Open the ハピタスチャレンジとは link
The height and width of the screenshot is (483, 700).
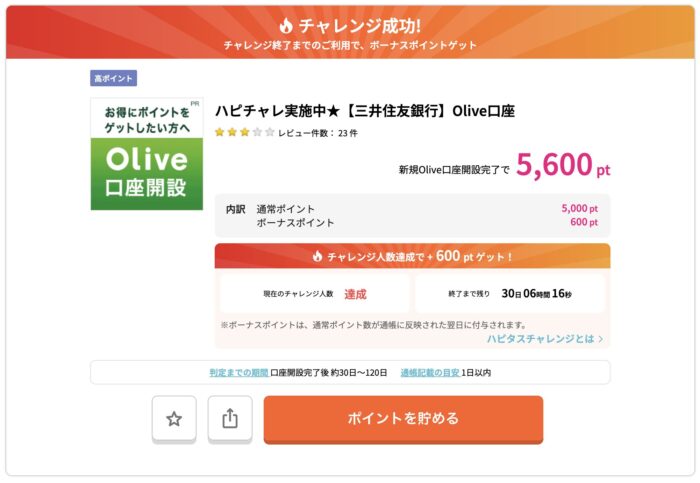[545, 339]
